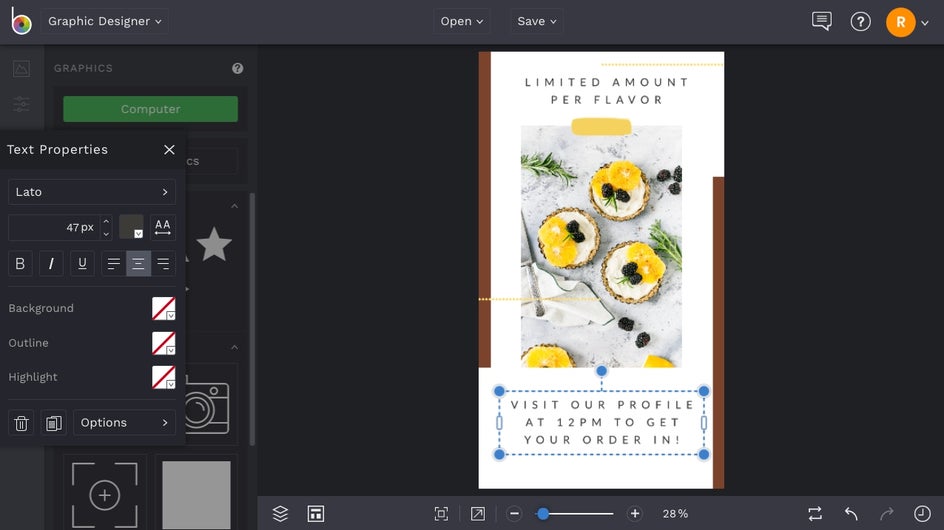Click the orange R profile avatar

901,22
